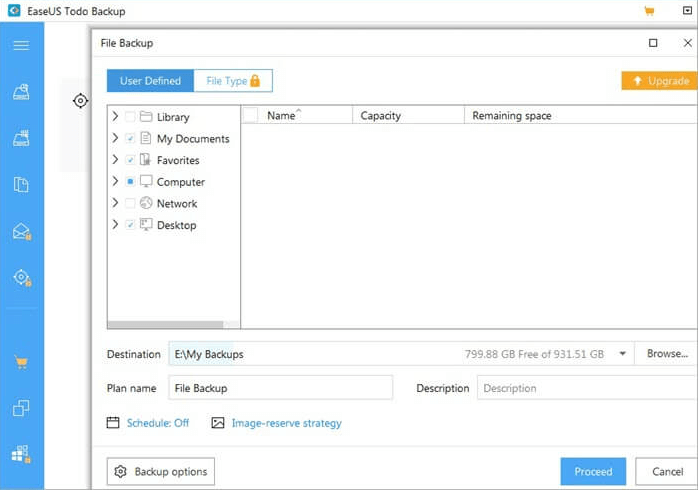Open the Image-reserve strategy link

tap(286, 423)
